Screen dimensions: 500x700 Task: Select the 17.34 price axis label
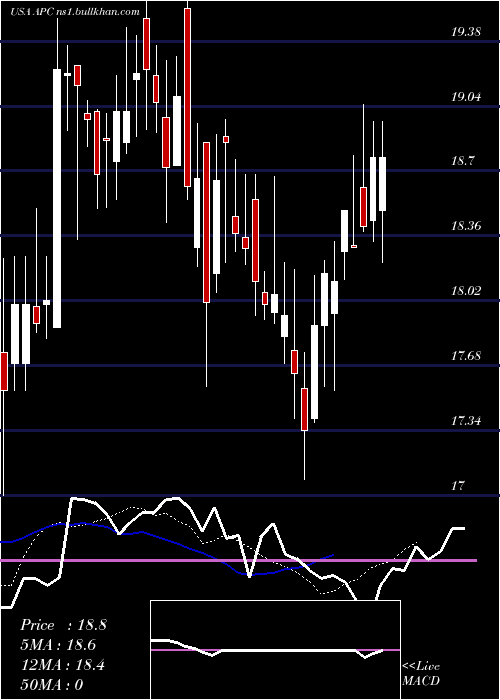(466, 421)
